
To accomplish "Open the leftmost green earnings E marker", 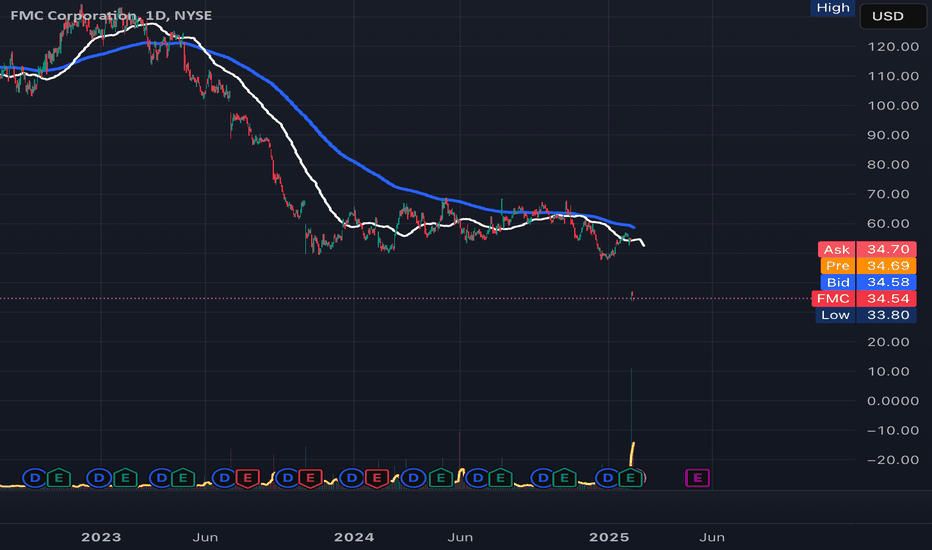I will click(59, 477).
